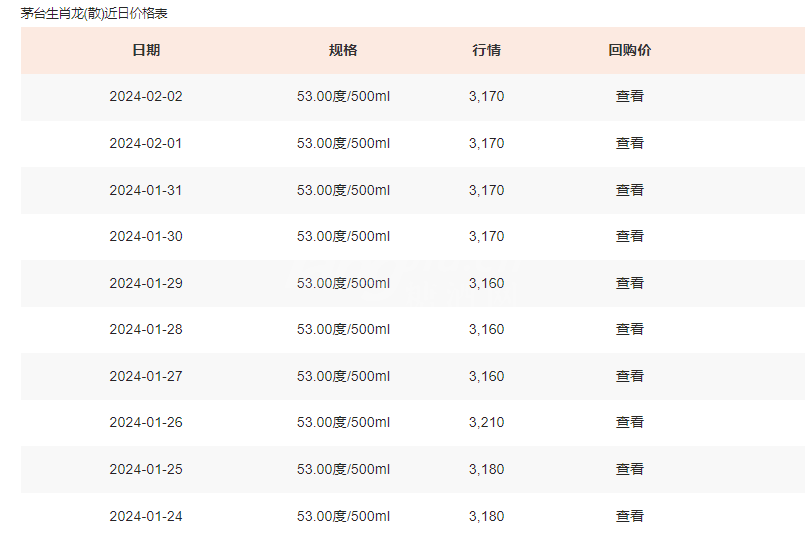Screen dimensions: 805x554
Task: Select date cell 2024-02-01
Action: (x=146, y=143)
